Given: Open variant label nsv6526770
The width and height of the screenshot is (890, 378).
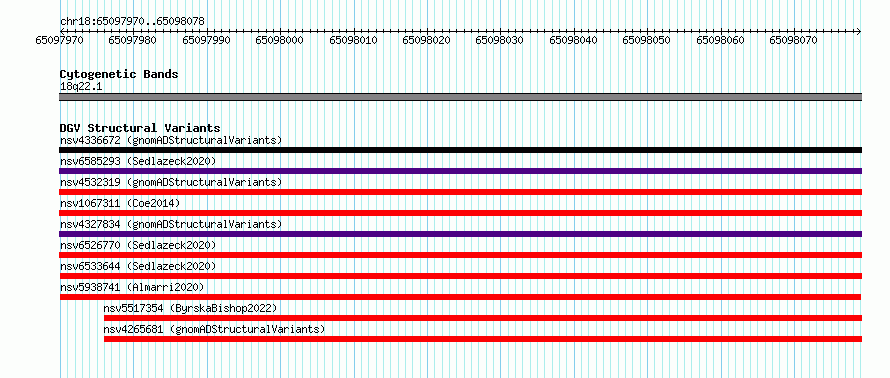Looking at the screenshot, I should [x=138, y=245].
